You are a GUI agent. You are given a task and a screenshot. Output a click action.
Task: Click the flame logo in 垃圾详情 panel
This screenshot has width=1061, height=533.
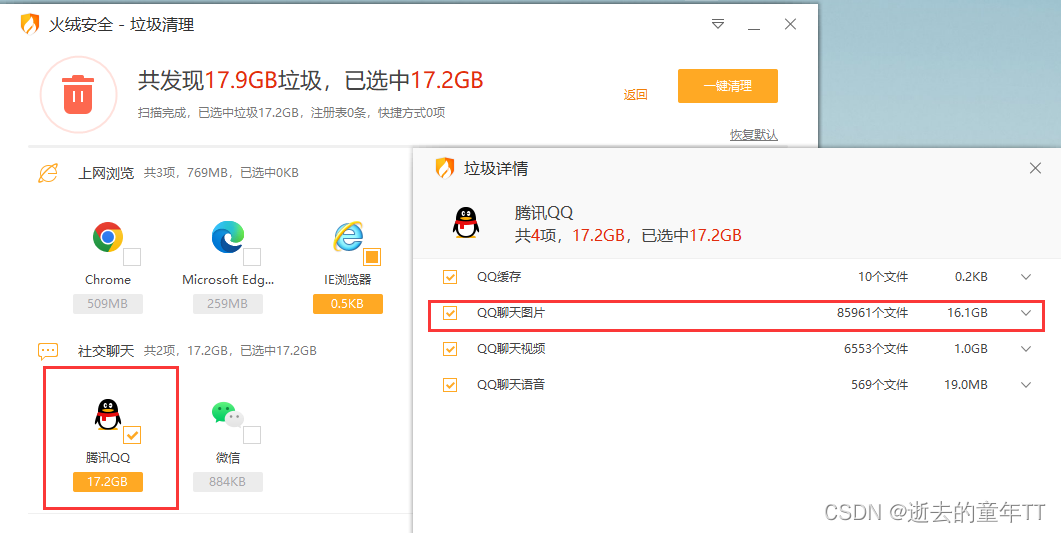445,168
